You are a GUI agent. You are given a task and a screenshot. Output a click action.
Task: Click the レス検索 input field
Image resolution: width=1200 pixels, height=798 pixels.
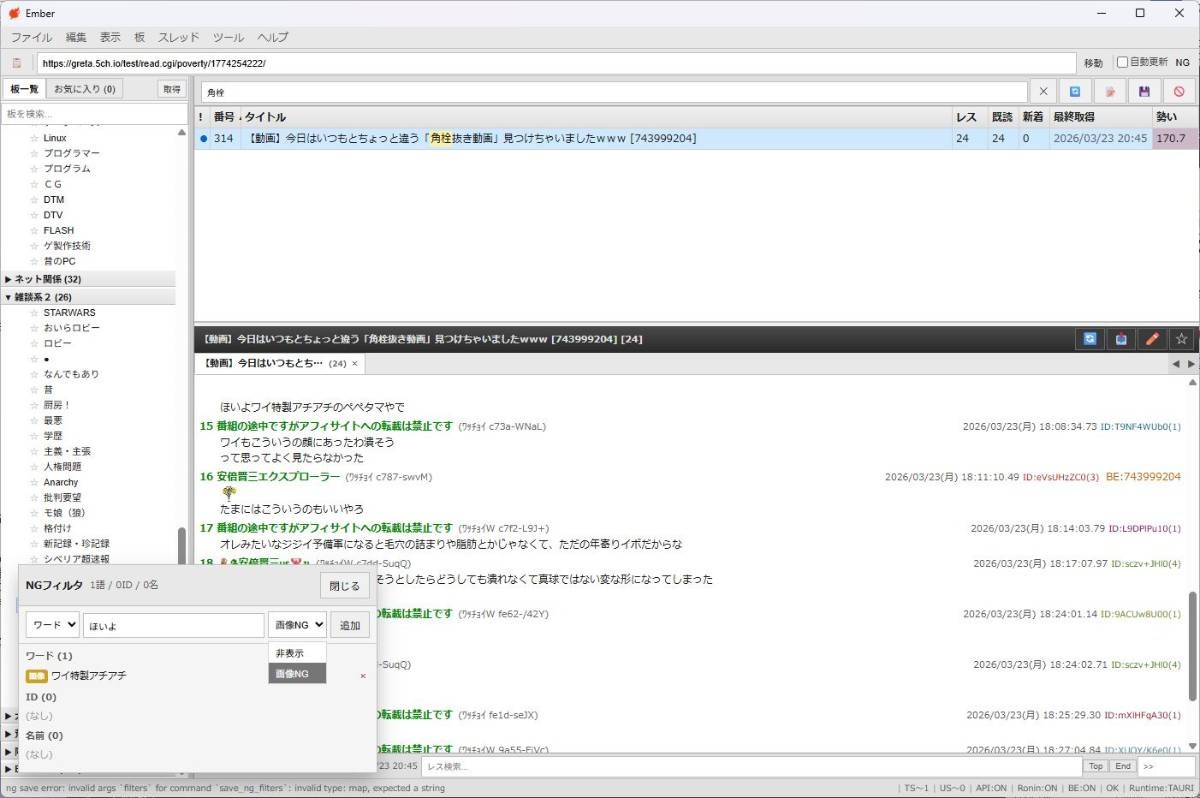[750, 766]
